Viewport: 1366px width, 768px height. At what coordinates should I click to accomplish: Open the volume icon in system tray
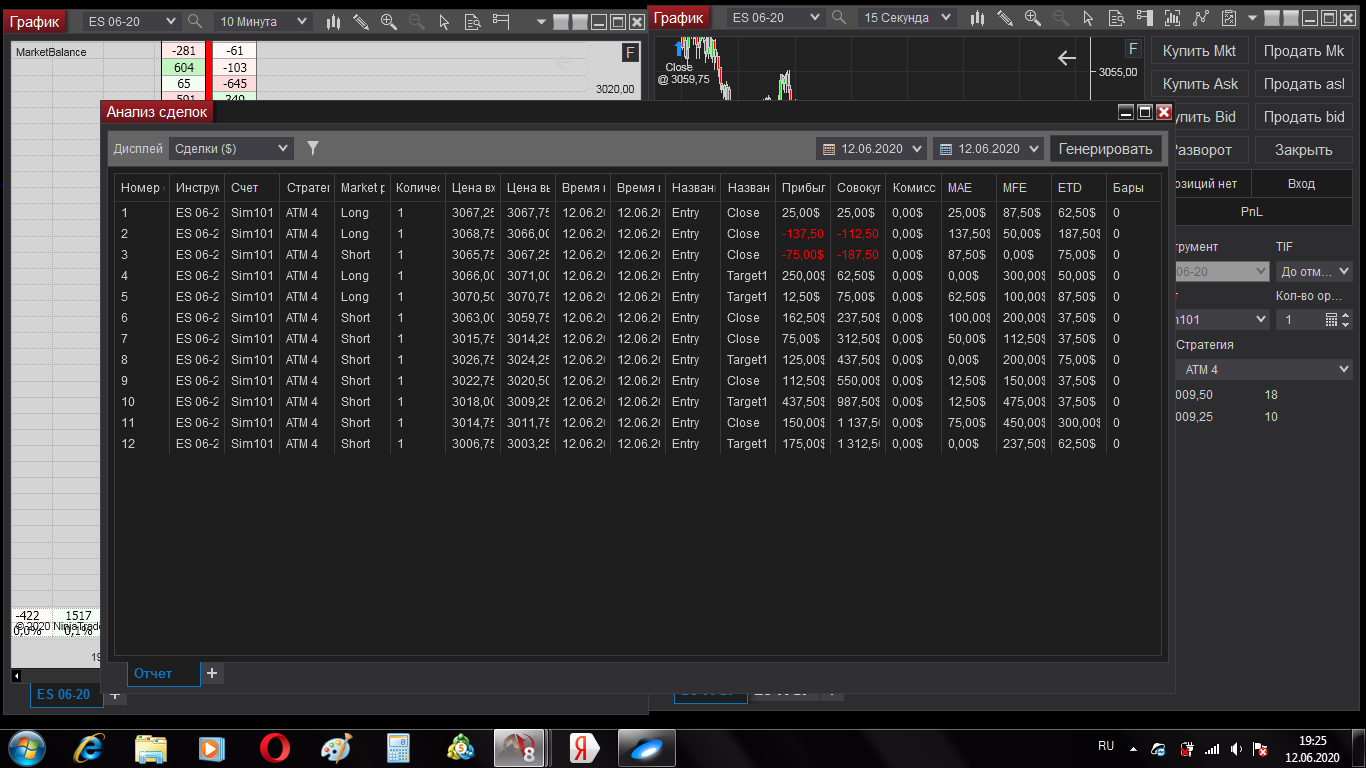pyautogui.click(x=1237, y=748)
